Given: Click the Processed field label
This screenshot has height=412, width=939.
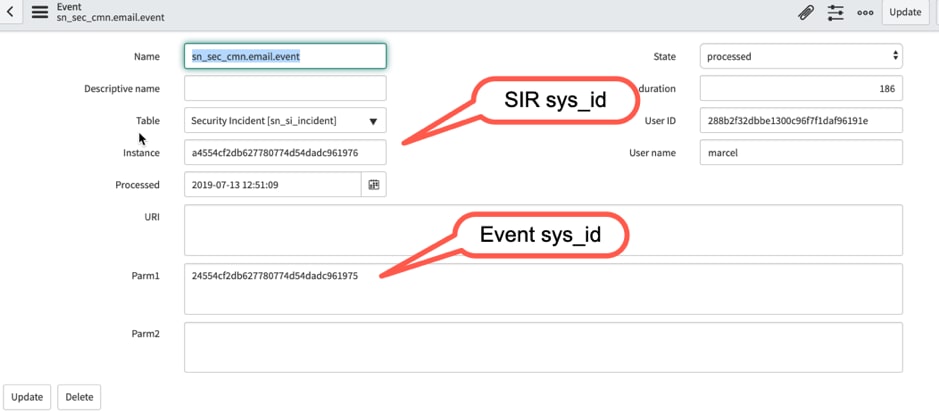Looking at the screenshot, I should click(137, 185).
